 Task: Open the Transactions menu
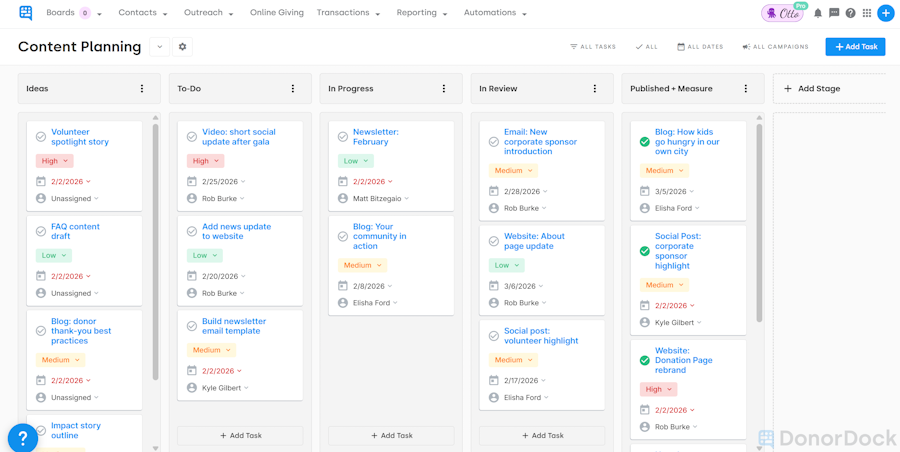tap(349, 13)
